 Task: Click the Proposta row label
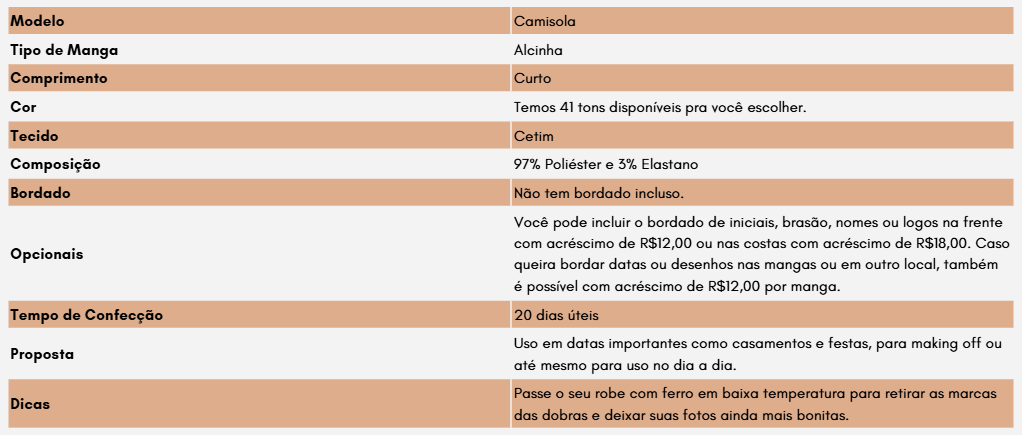coord(42,354)
